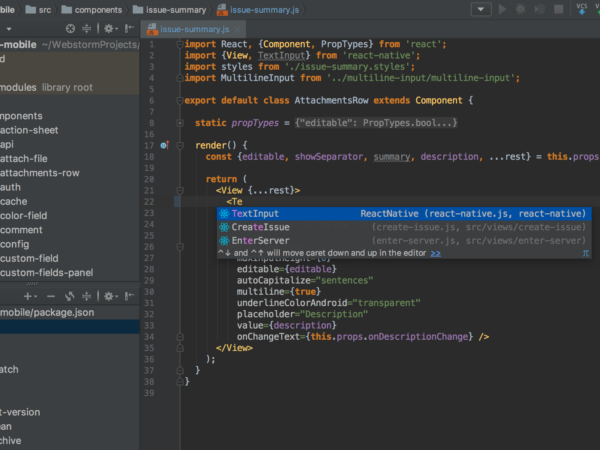Click the collapse all icon in Project panel
600x450 pixels.
[87, 28]
